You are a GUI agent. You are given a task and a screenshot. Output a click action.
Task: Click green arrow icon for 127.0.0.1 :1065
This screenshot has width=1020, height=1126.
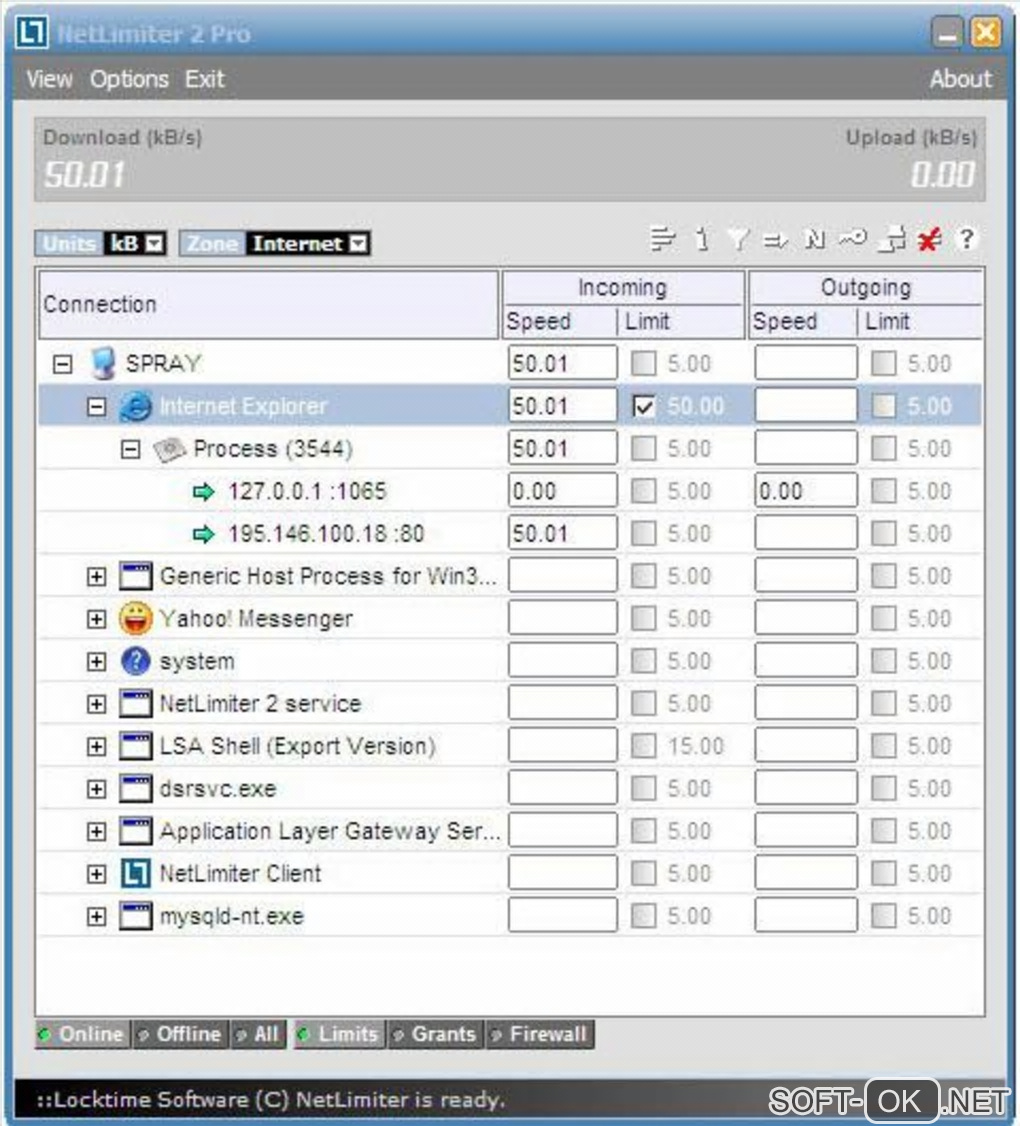[204, 492]
